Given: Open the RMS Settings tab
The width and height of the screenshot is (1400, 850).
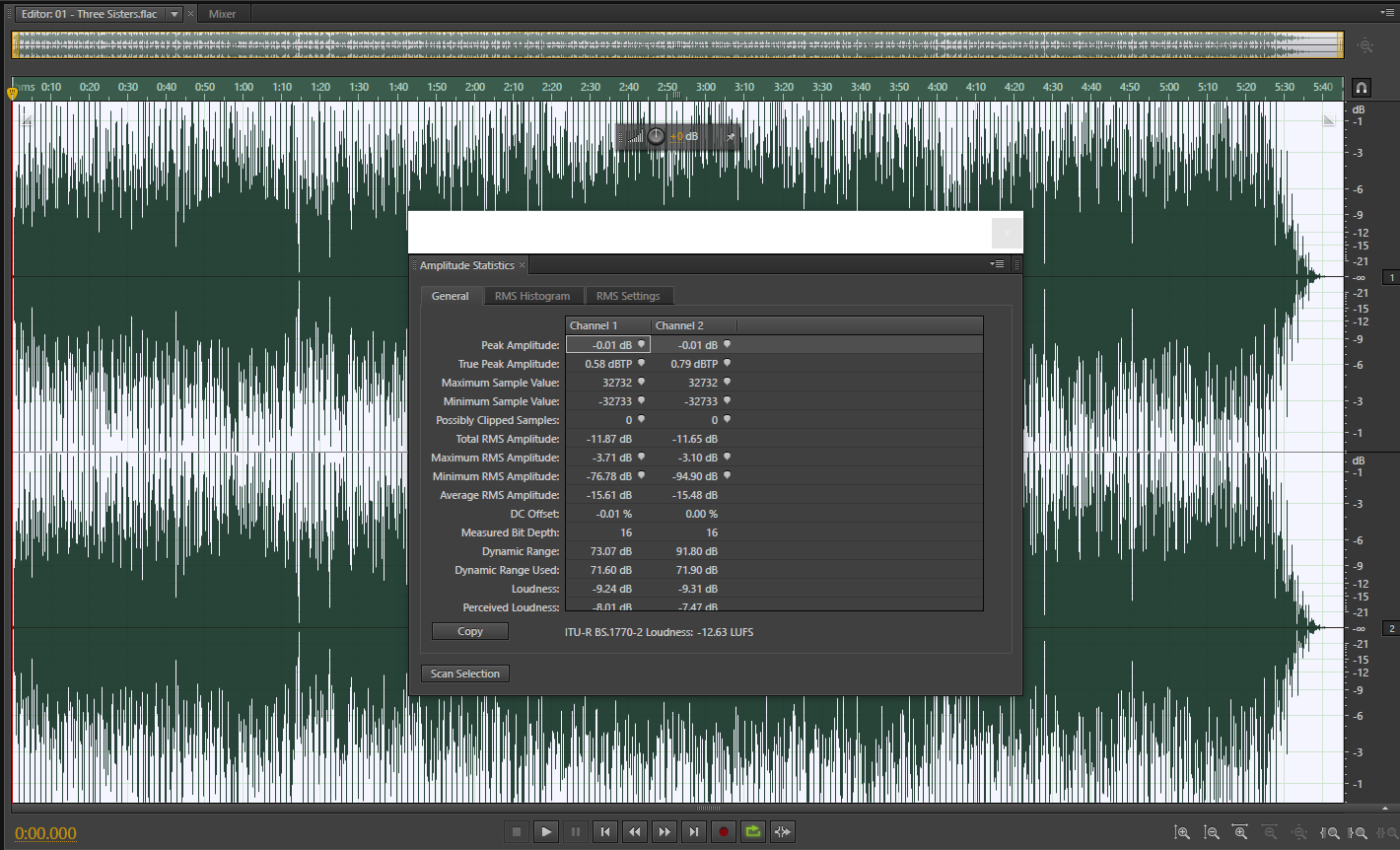Looking at the screenshot, I should pyautogui.click(x=628, y=296).
